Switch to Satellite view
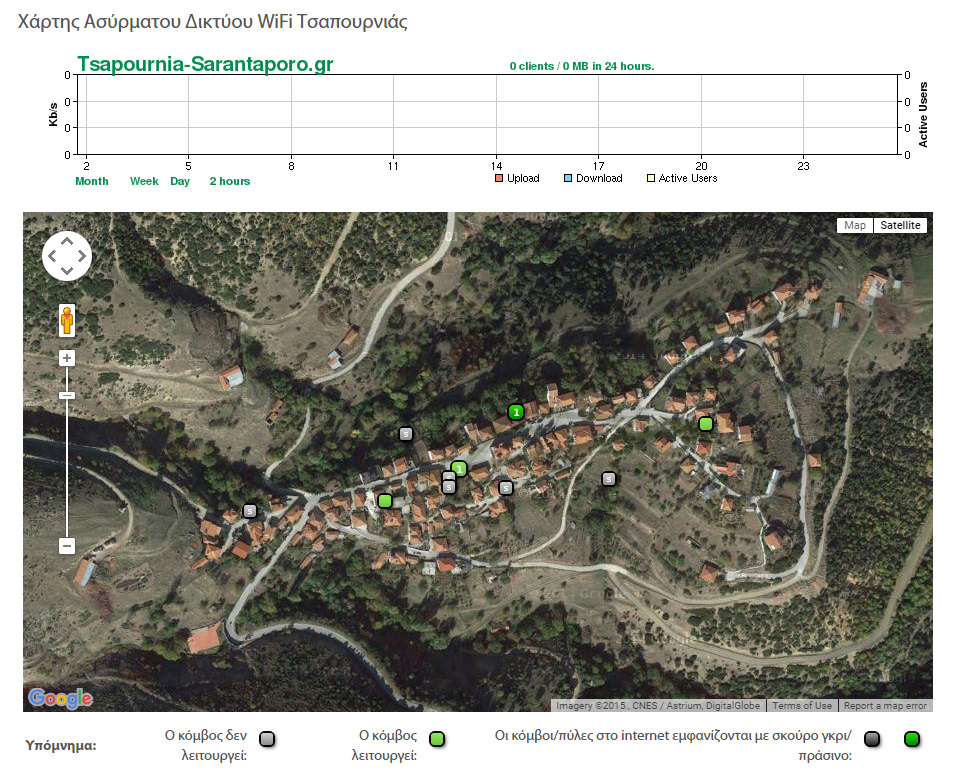953x783 pixels. (x=899, y=225)
